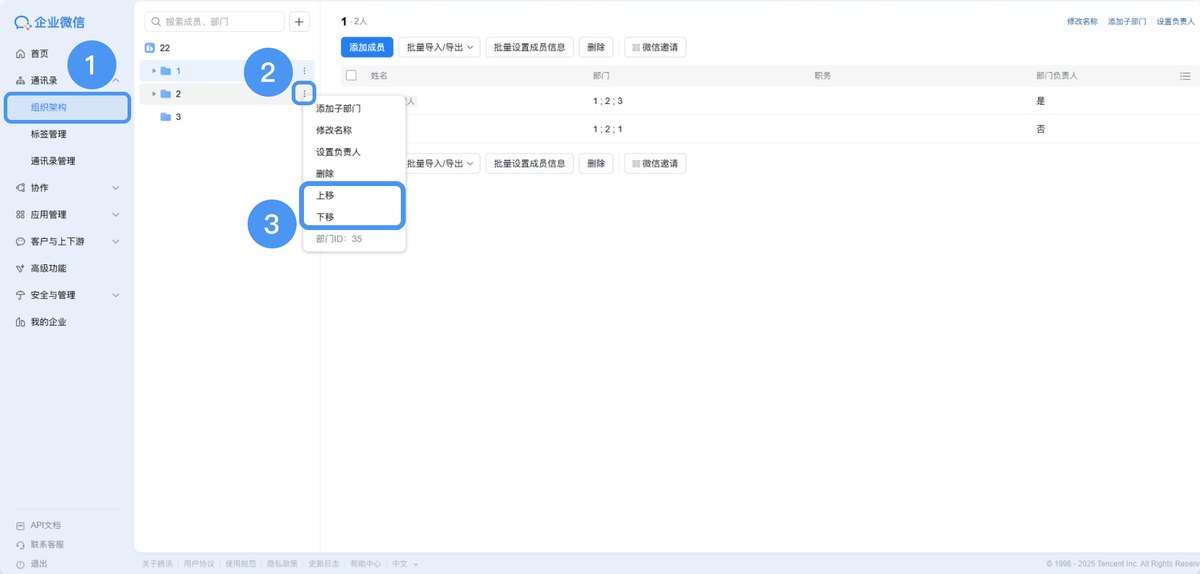Click the bottom 删除 toolbar button
Viewport: 1200px width, 574px height.
point(596,163)
